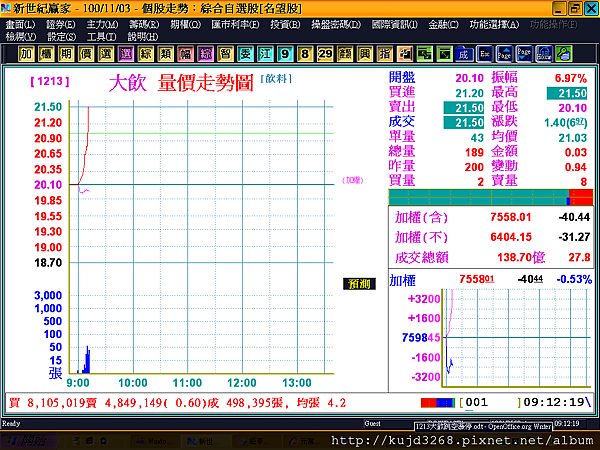Open the 檢視(V) menu
Viewport: 600px width, 450px height.
pyautogui.click(x=21, y=37)
